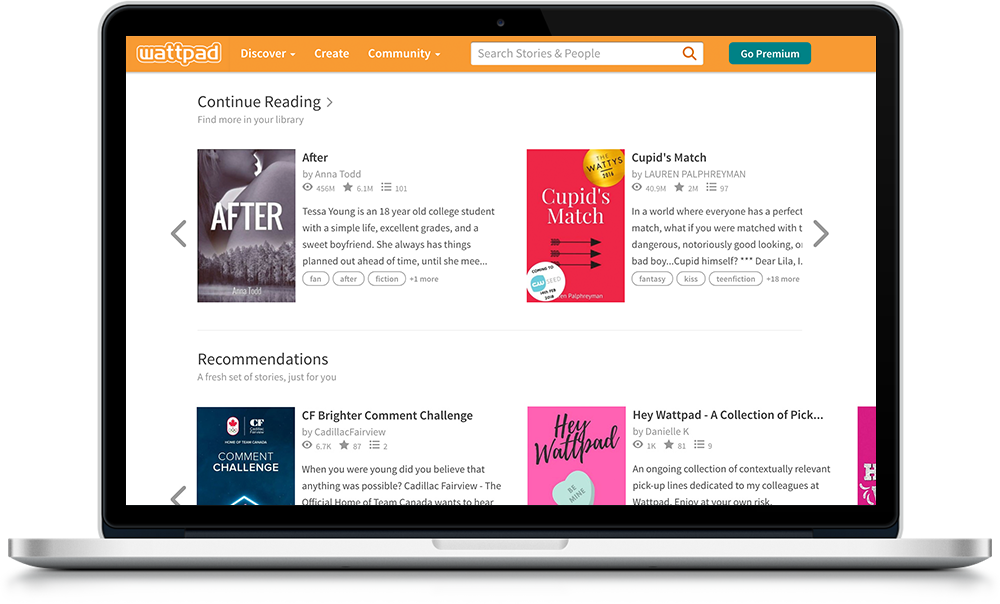Click the Go Premium button

point(769,52)
